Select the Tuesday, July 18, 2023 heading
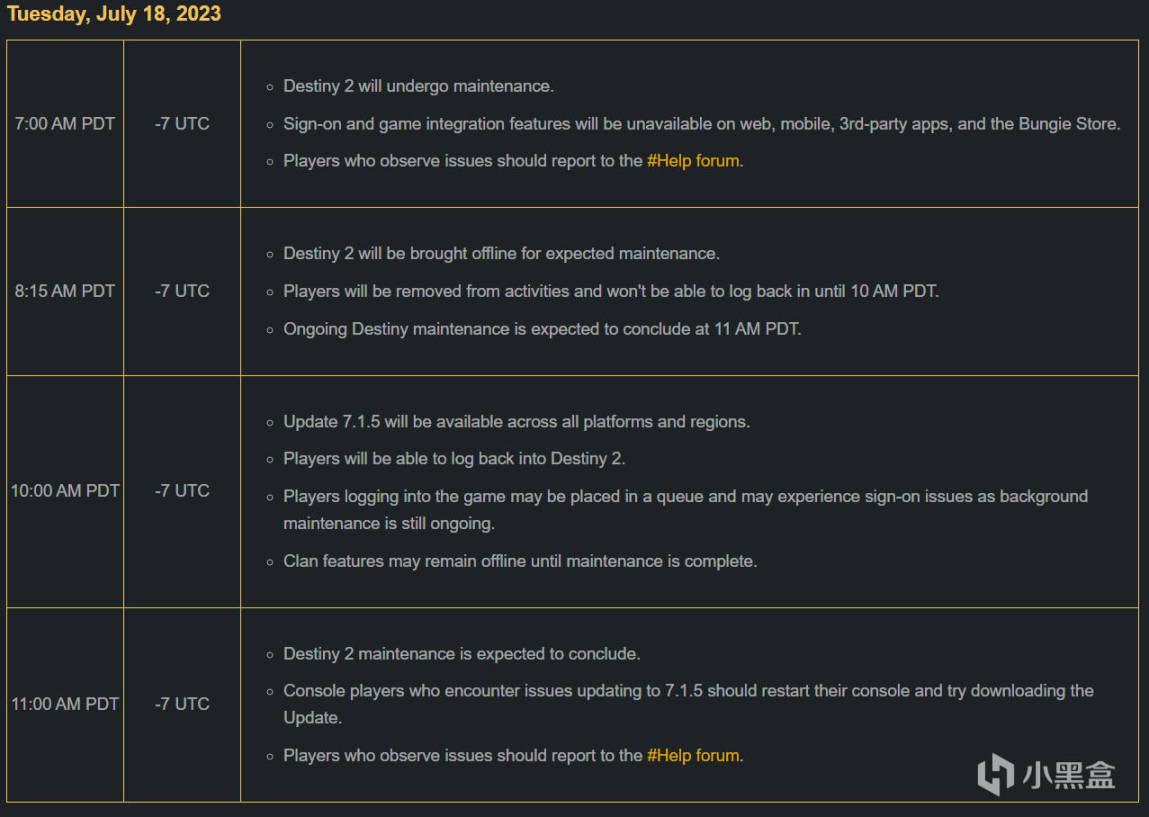 coord(114,14)
